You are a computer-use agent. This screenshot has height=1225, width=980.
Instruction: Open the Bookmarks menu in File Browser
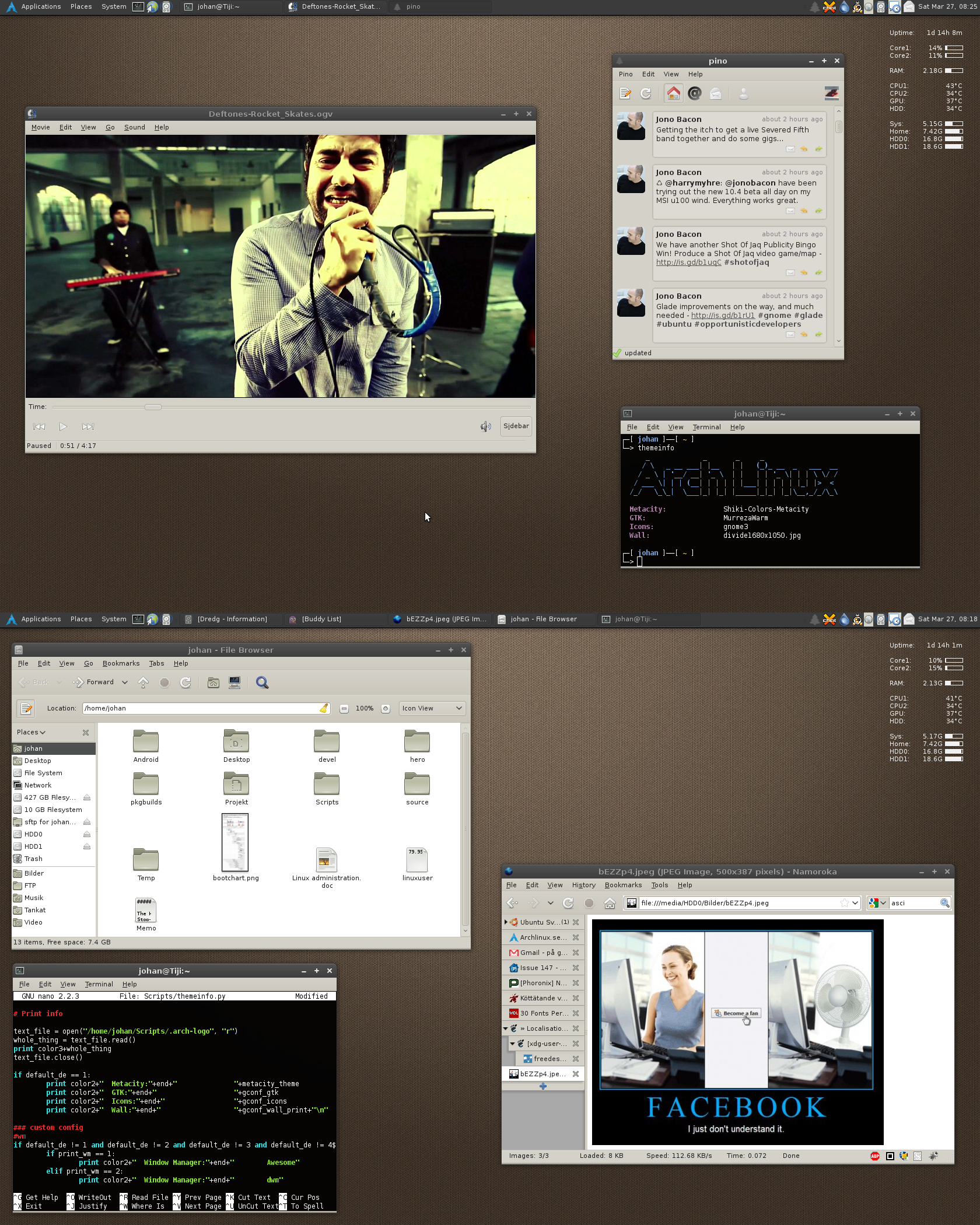pos(121,663)
